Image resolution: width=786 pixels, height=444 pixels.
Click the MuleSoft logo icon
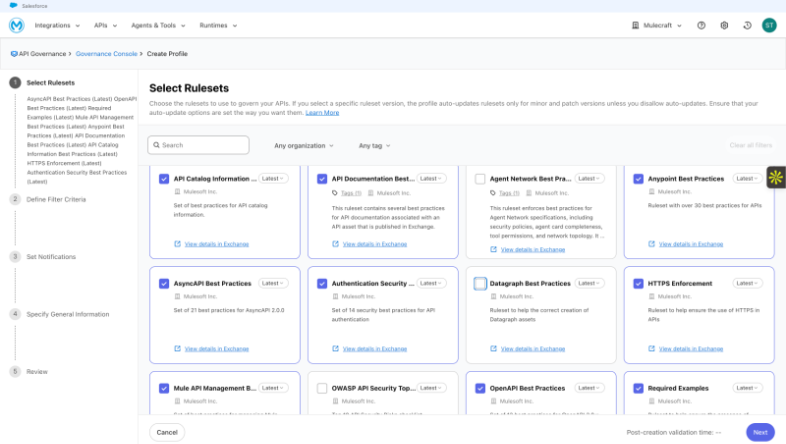pyautogui.click(x=16, y=25)
